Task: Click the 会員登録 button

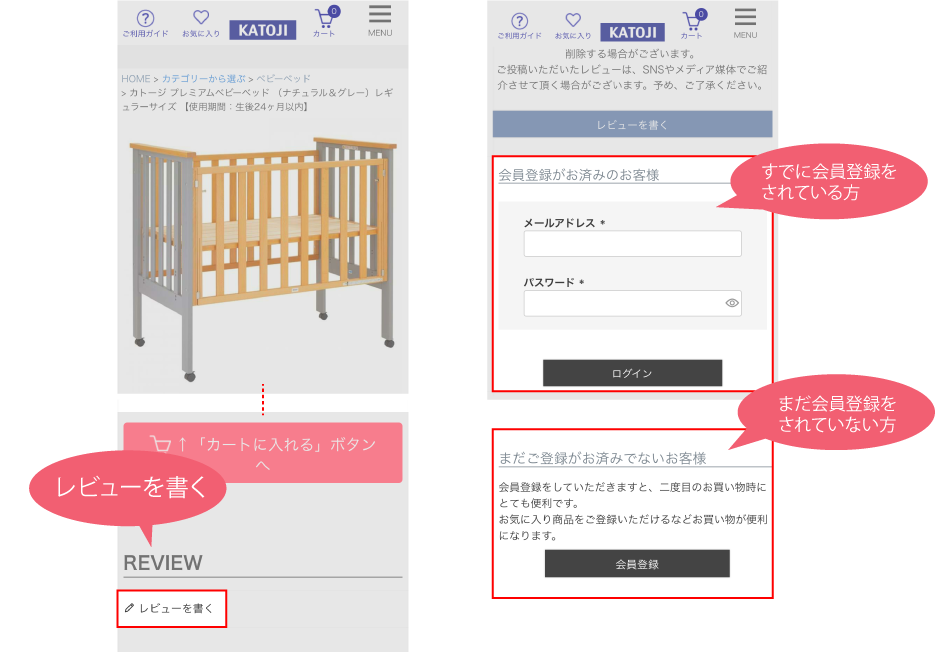Action: (637, 564)
